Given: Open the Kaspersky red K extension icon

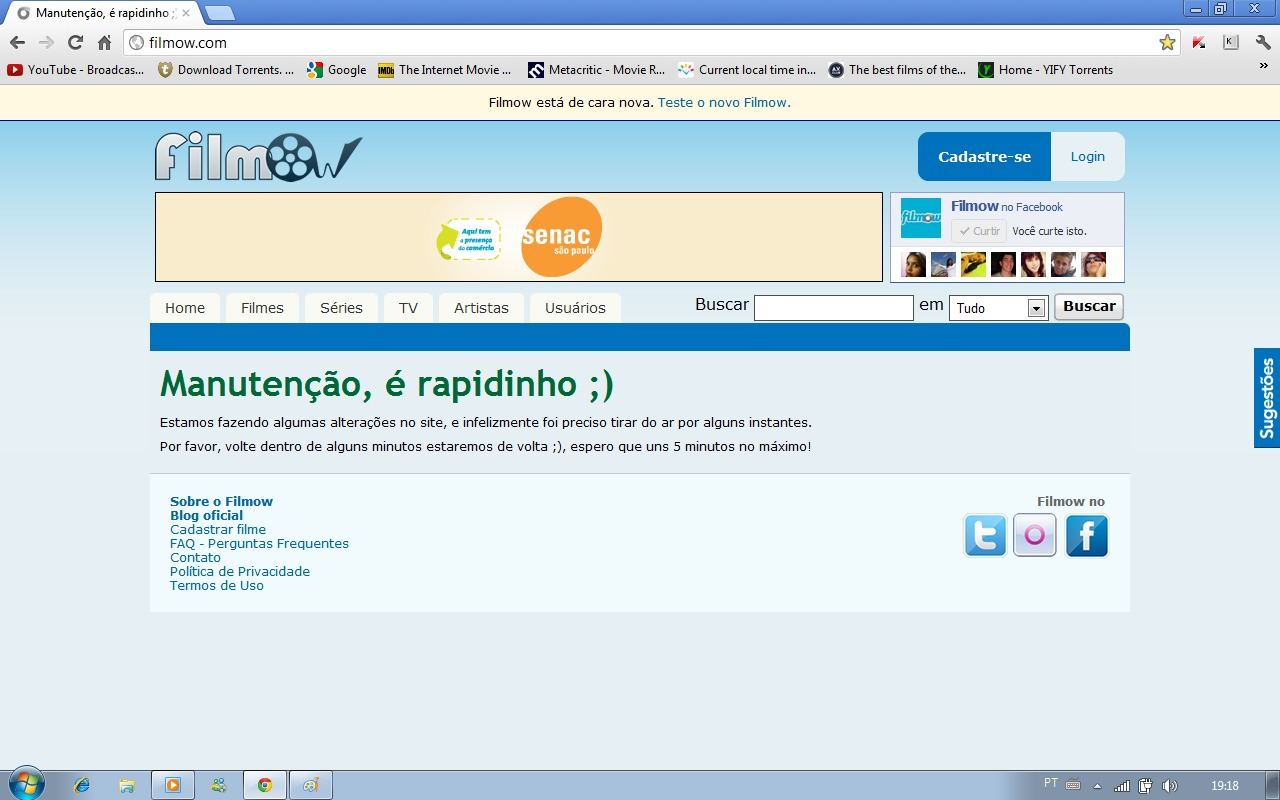Looking at the screenshot, I should [x=1199, y=42].
